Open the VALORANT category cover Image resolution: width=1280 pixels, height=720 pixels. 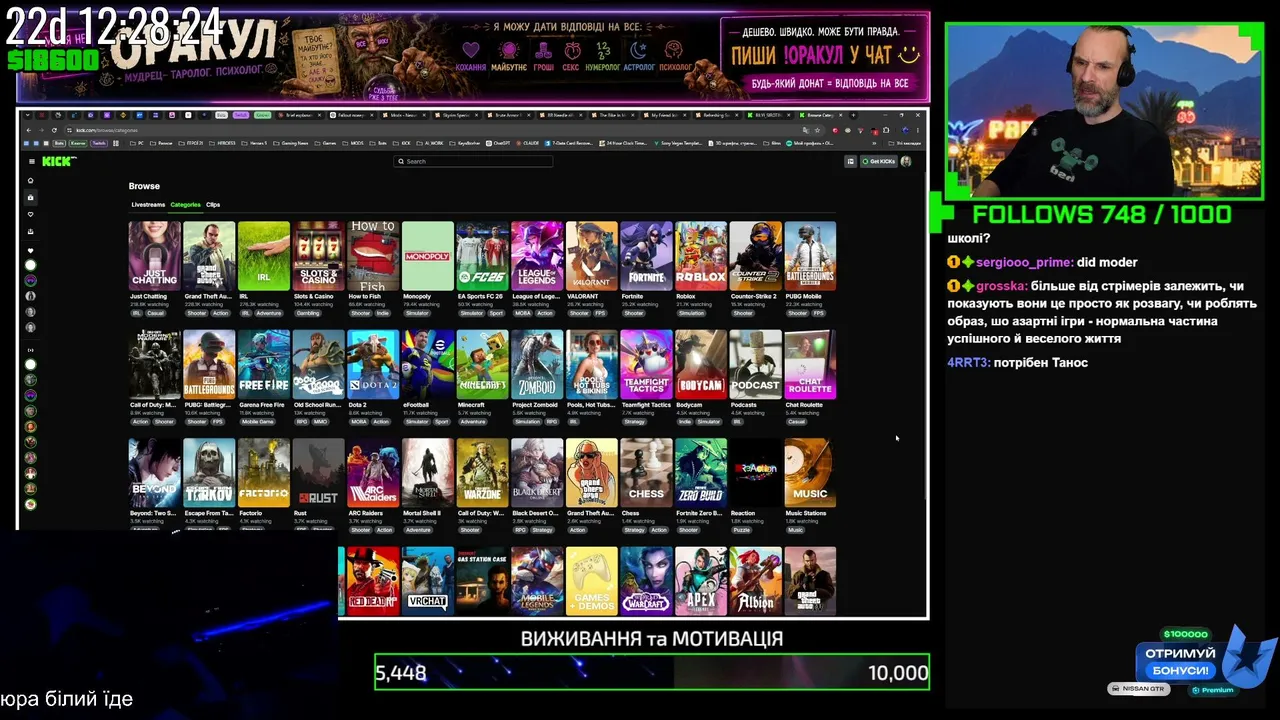point(591,255)
